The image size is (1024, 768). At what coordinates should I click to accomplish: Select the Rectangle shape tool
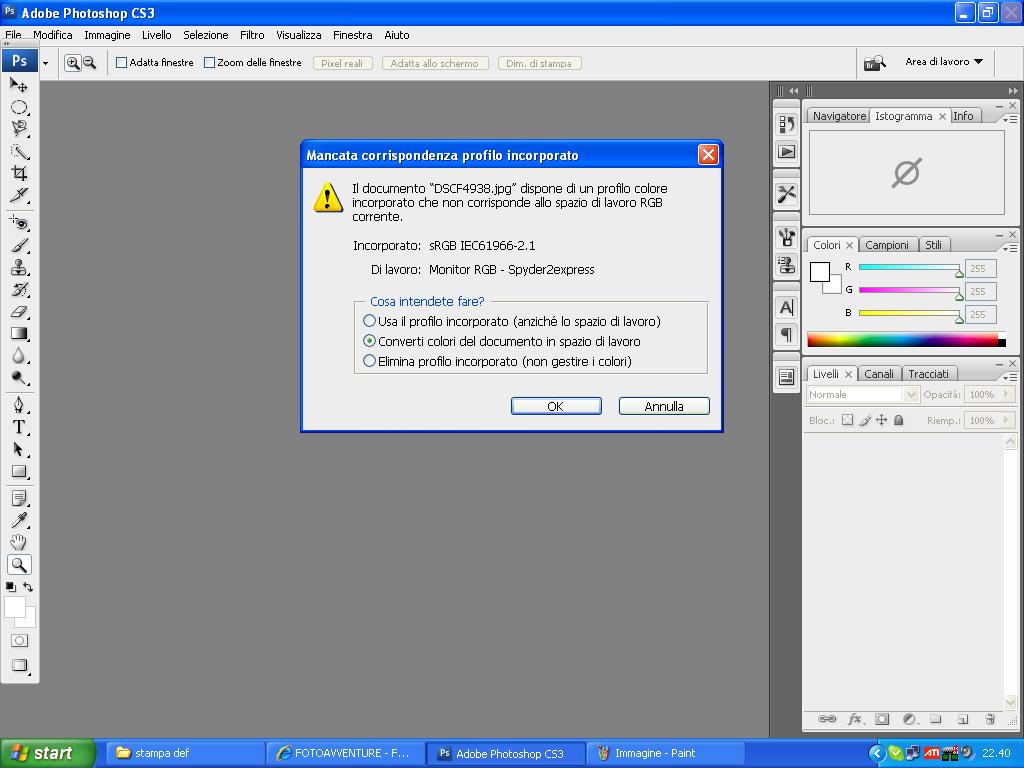coord(19,472)
